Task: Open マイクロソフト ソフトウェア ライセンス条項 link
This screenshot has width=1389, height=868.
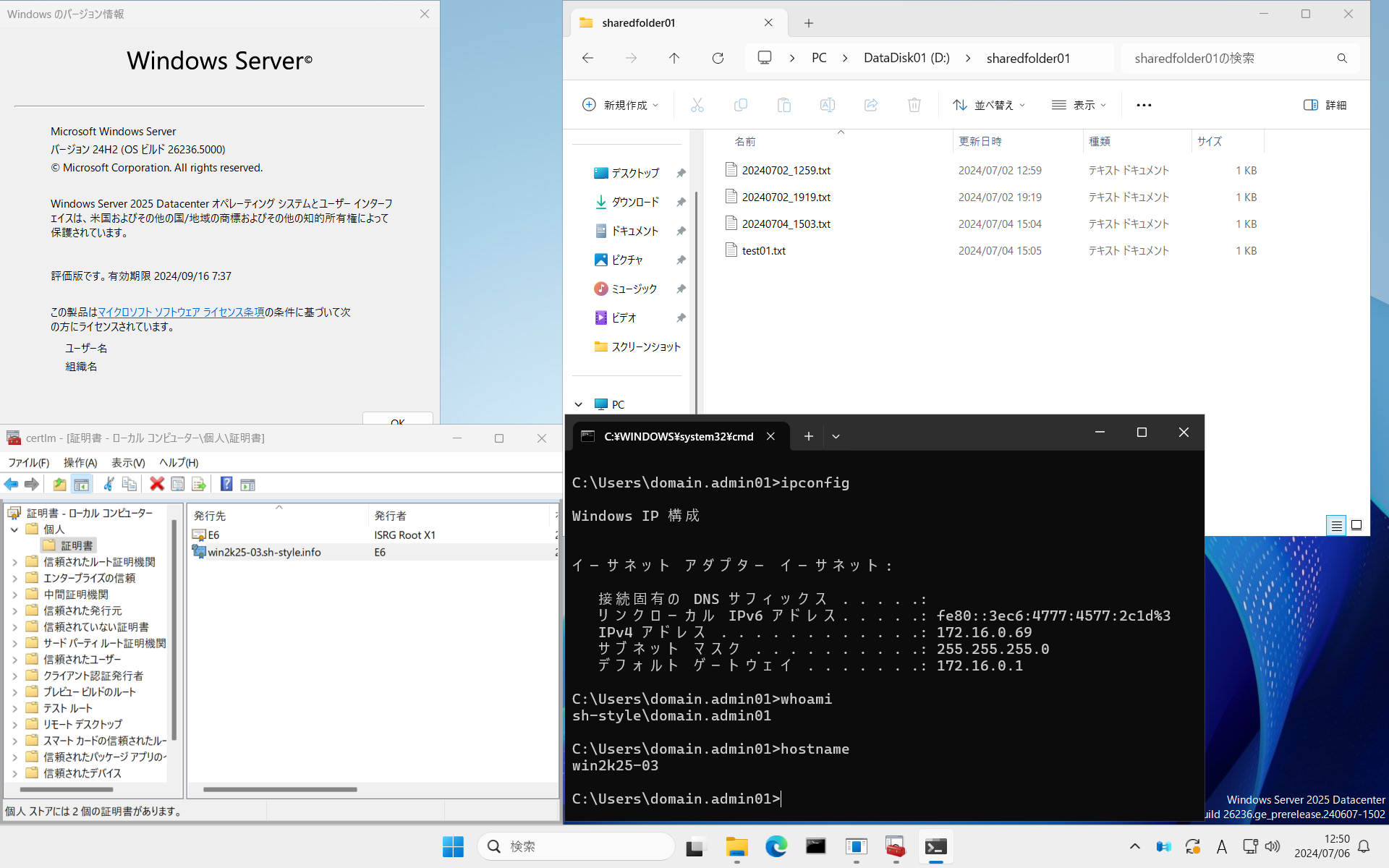Action: (x=181, y=312)
